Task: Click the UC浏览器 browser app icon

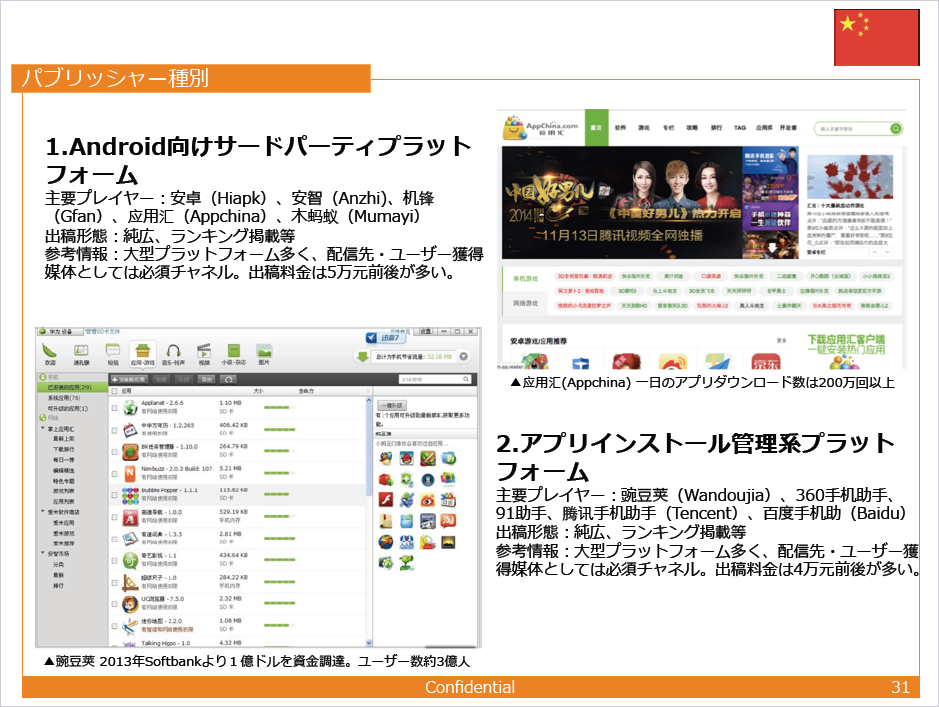Action: coord(131,604)
